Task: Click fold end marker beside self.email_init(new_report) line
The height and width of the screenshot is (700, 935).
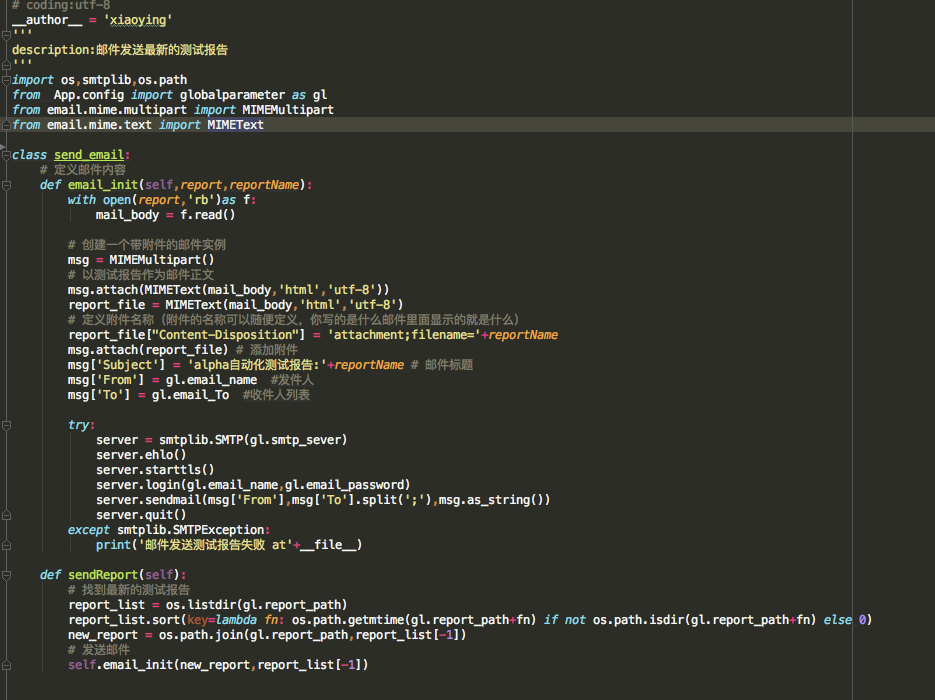Action: pyautogui.click(x=6, y=665)
